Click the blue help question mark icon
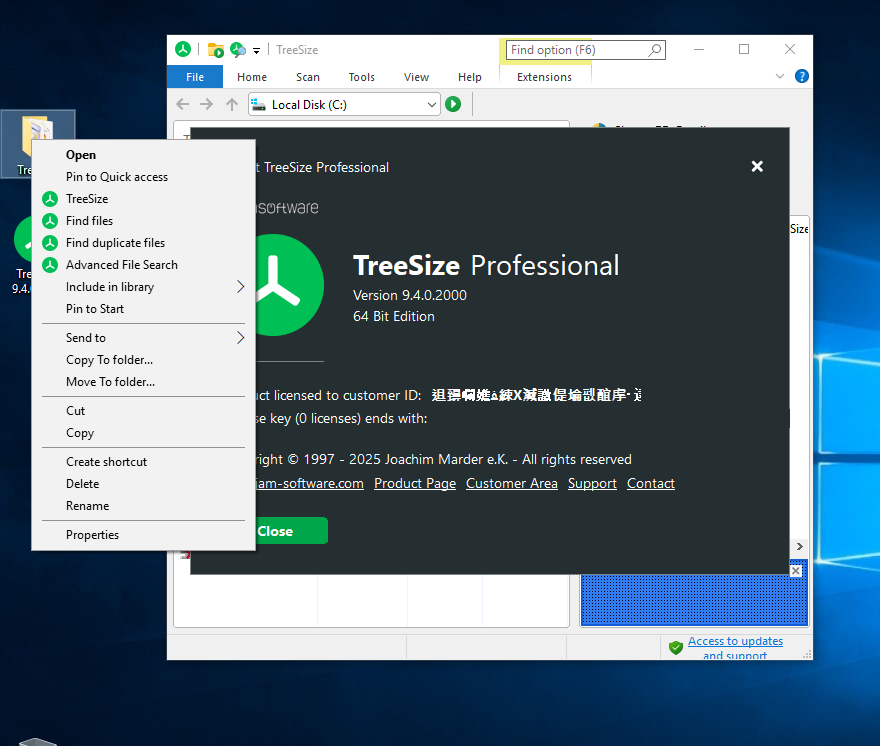This screenshot has width=880, height=746. 802,76
